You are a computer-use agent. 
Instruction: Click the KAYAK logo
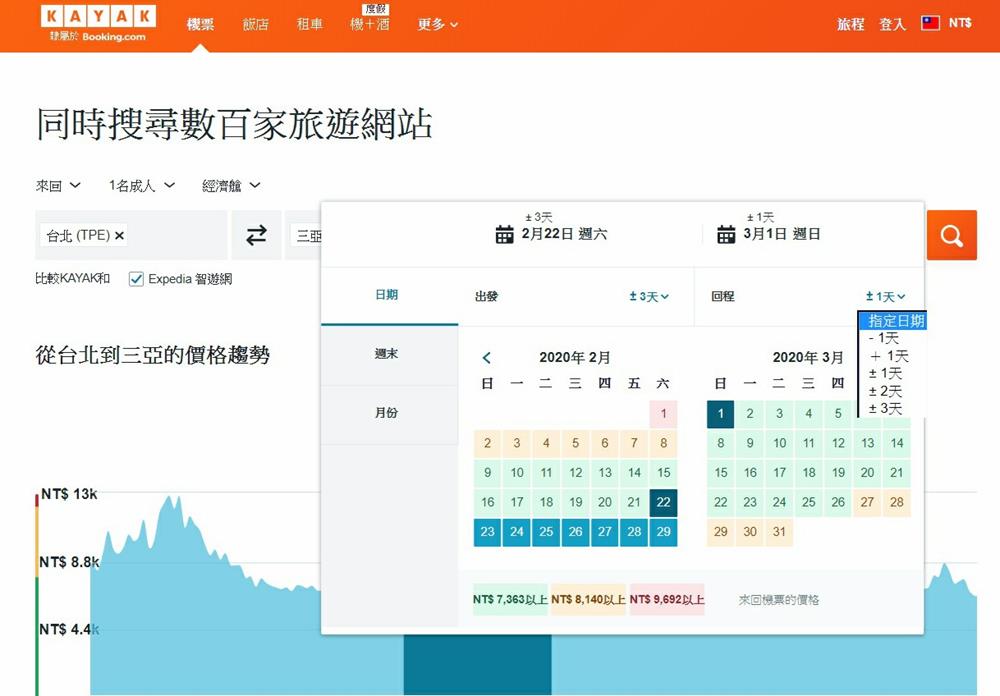click(98, 17)
